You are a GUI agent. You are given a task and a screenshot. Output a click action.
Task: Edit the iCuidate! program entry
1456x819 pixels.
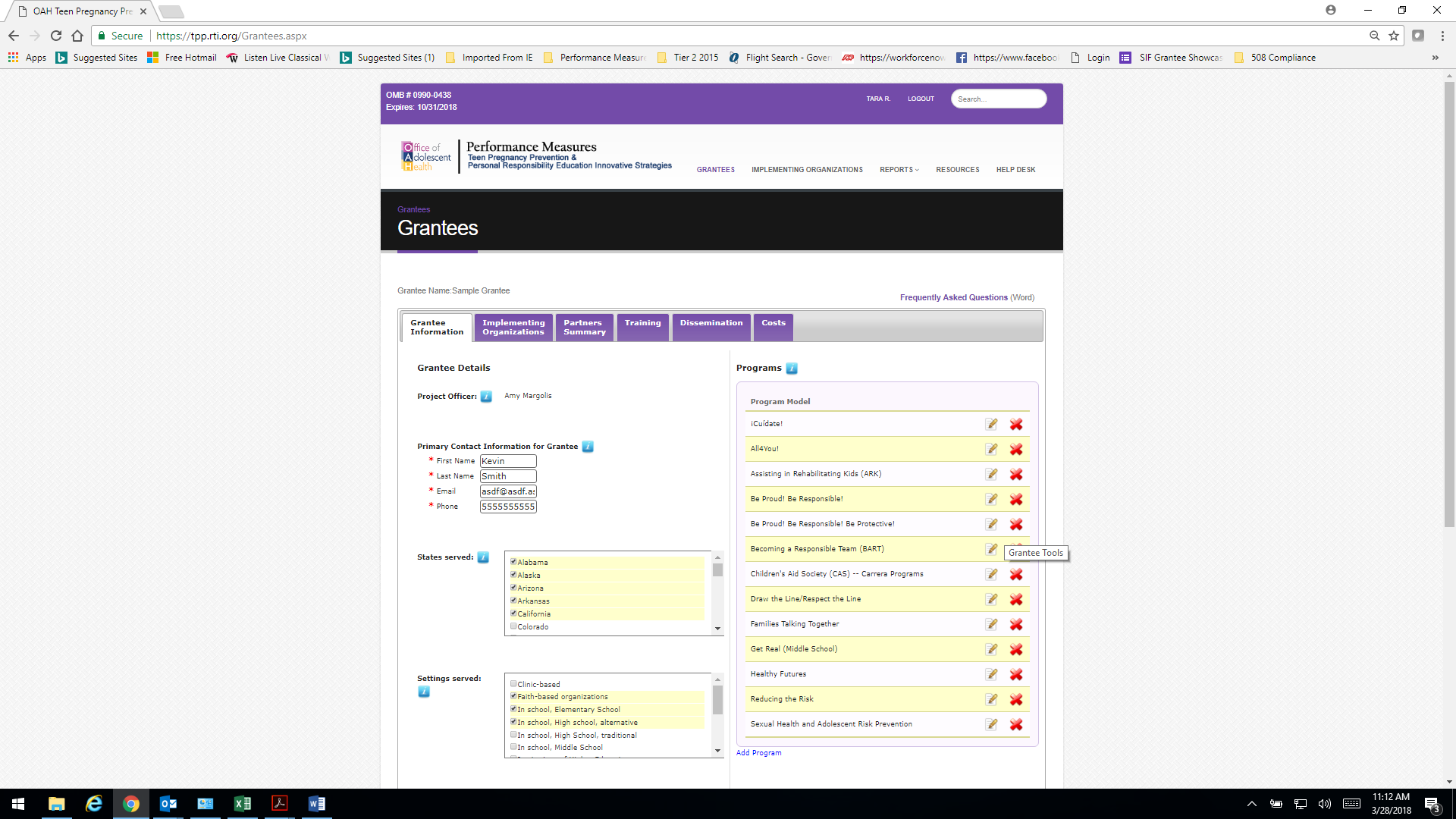(x=991, y=424)
